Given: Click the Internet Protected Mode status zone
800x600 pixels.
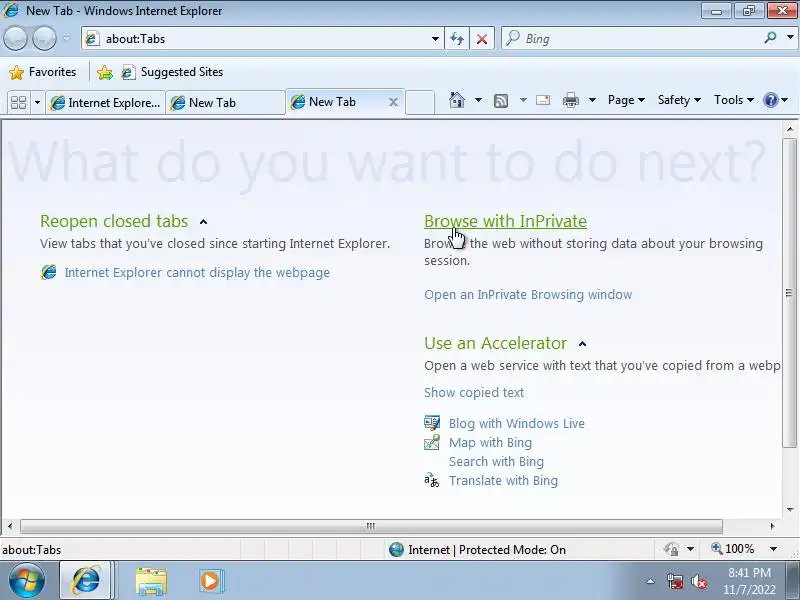Looking at the screenshot, I should (x=478, y=549).
